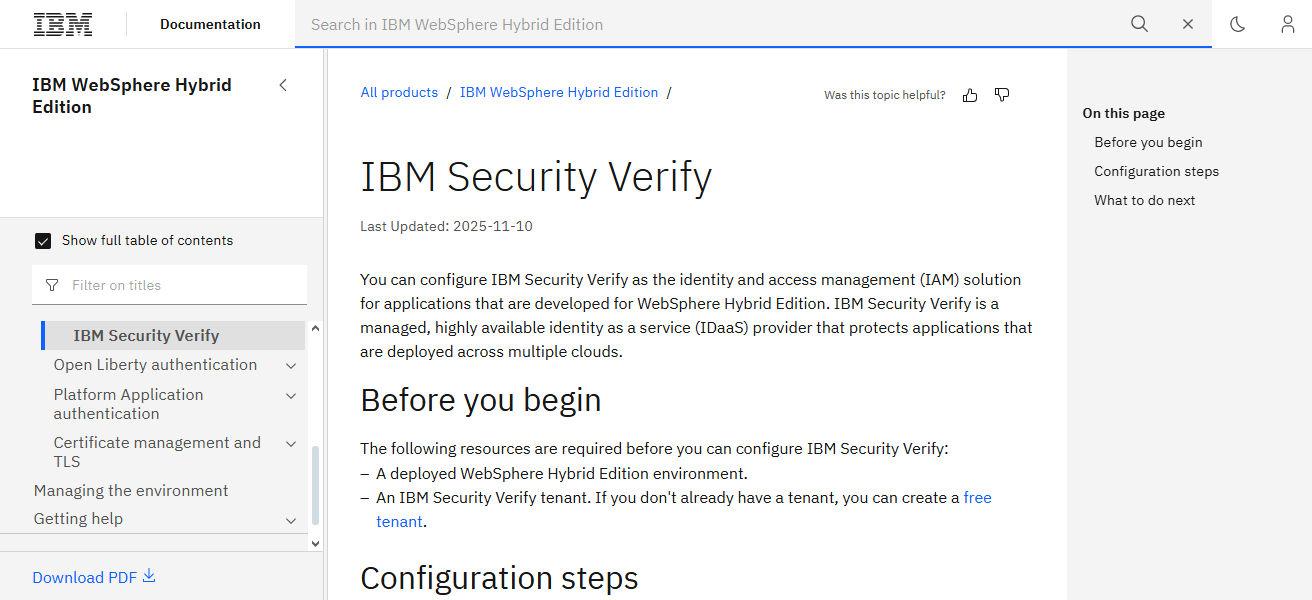Screen dimensions: 1312x600
Task: Rate topic unhelpful with thumbs down
Action: tap(1001, 94)
